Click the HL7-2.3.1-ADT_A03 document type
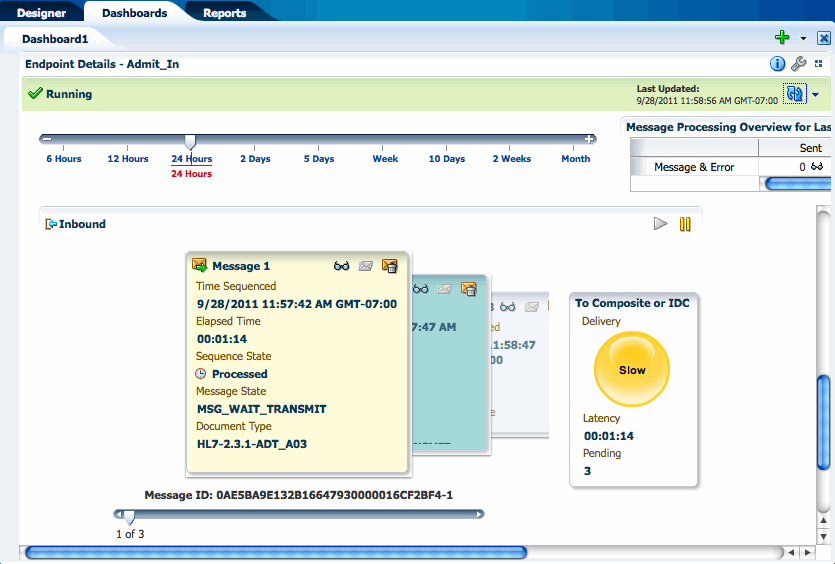 point(252,444)
